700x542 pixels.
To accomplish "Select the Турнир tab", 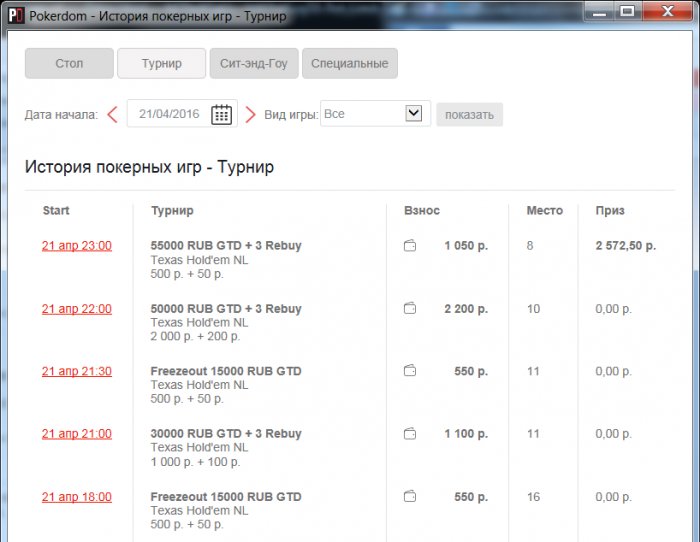I will coord(162,63).
